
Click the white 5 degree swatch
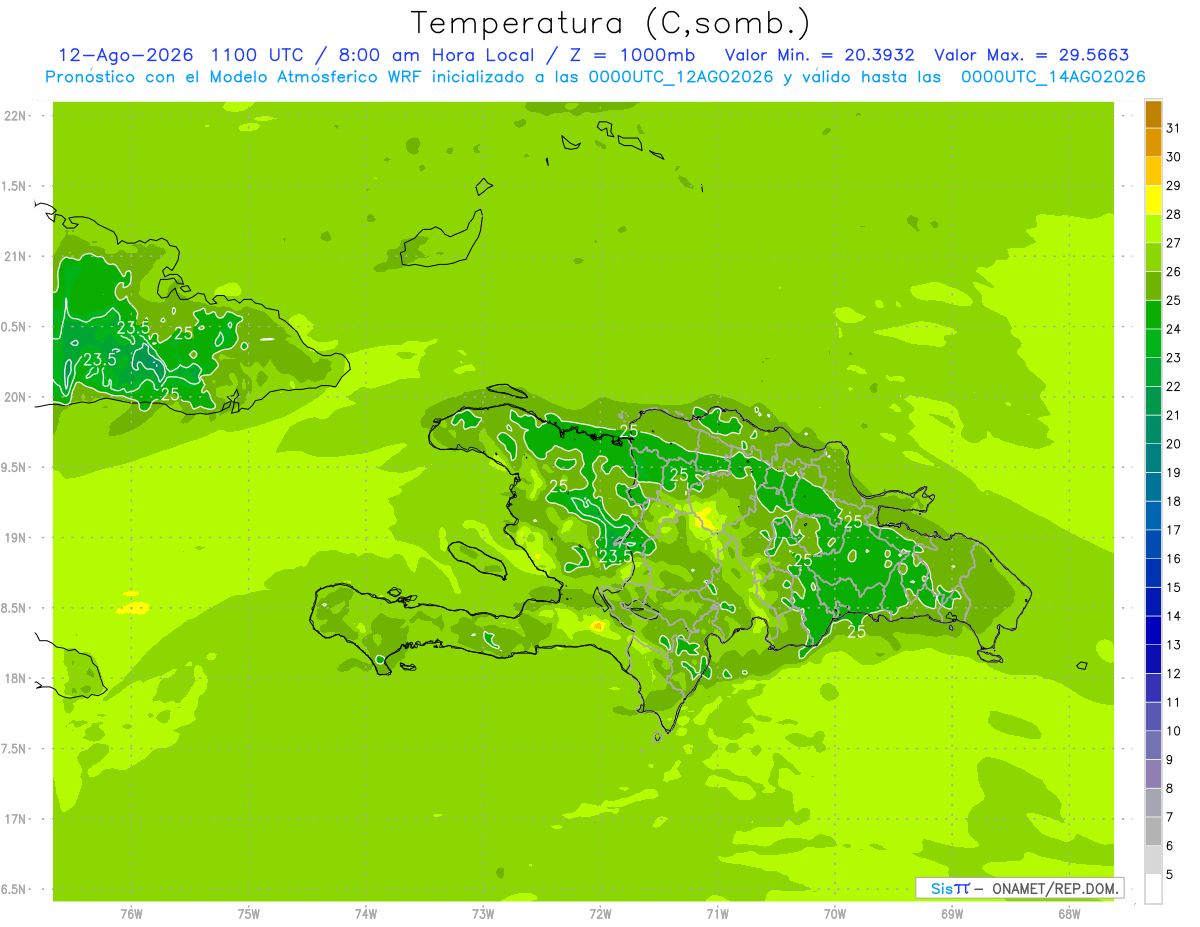click(1153, 889)
